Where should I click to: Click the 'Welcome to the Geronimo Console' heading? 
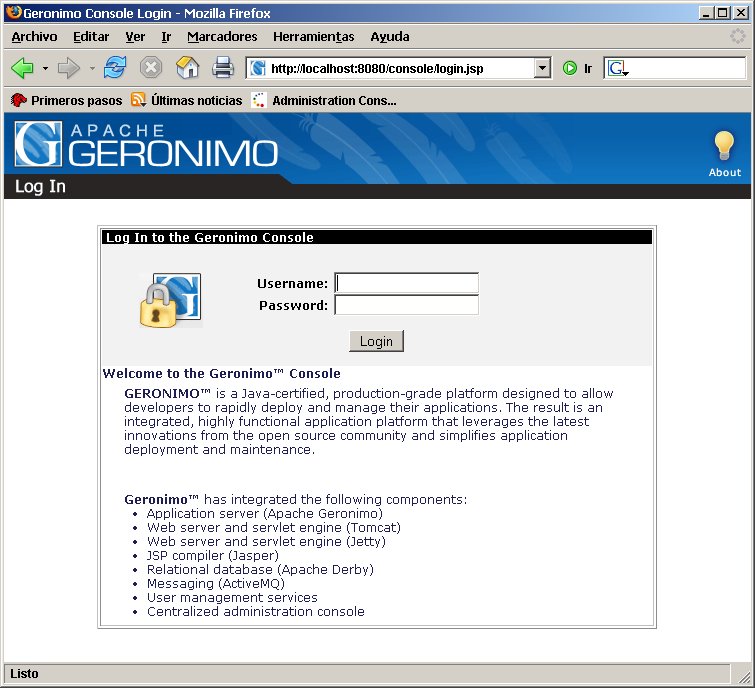click(221, 374)
